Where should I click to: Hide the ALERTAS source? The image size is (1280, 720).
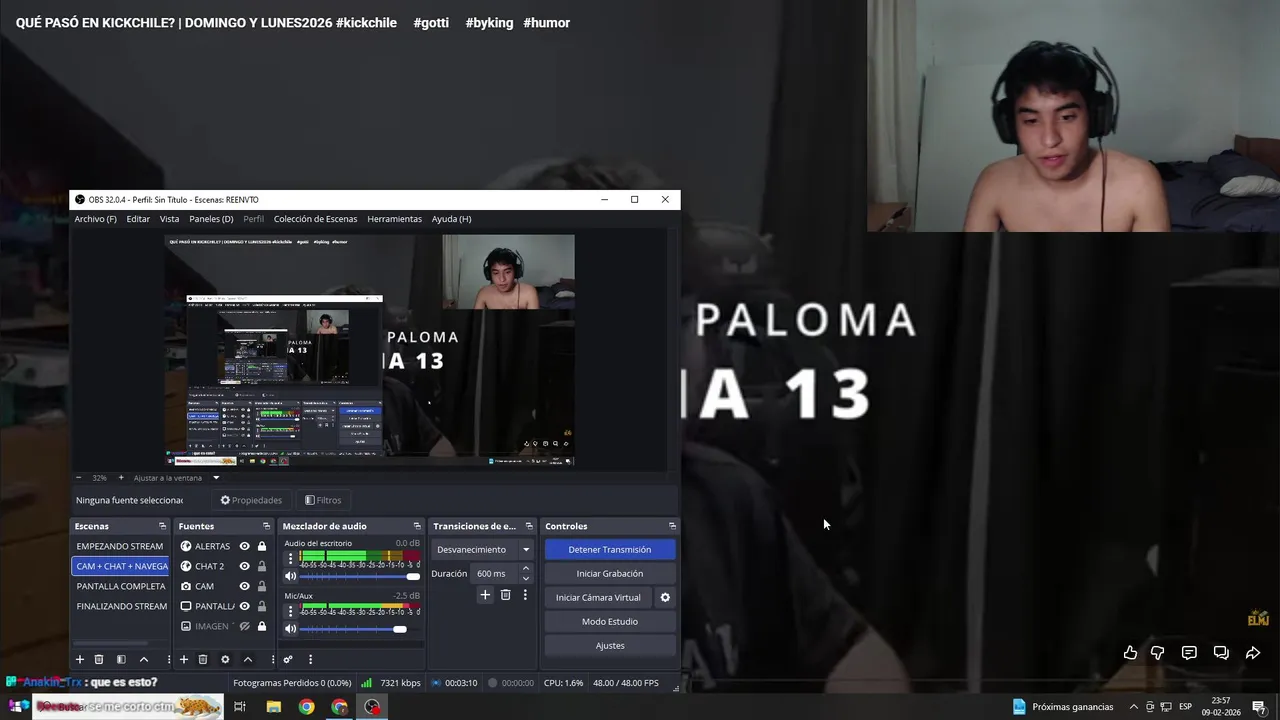pos(244,546)
